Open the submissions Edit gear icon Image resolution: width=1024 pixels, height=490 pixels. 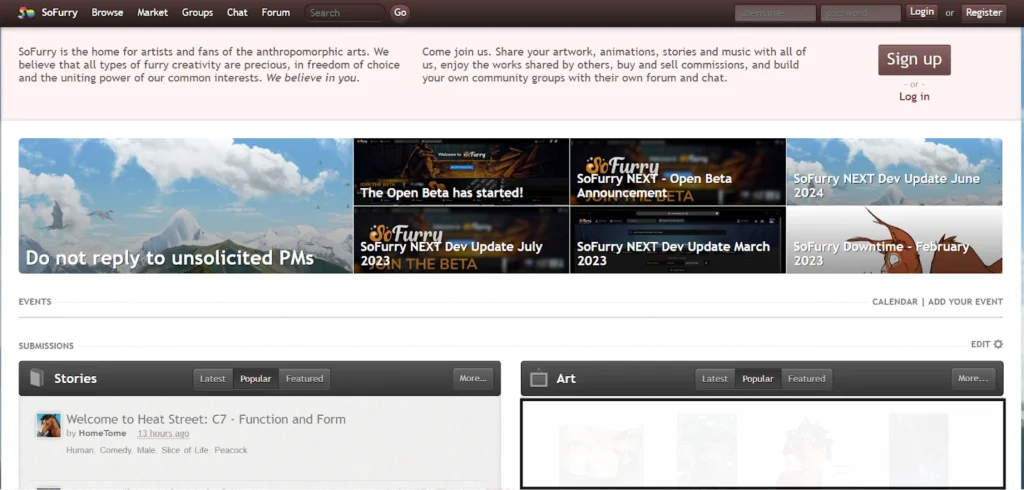[997, 345]
